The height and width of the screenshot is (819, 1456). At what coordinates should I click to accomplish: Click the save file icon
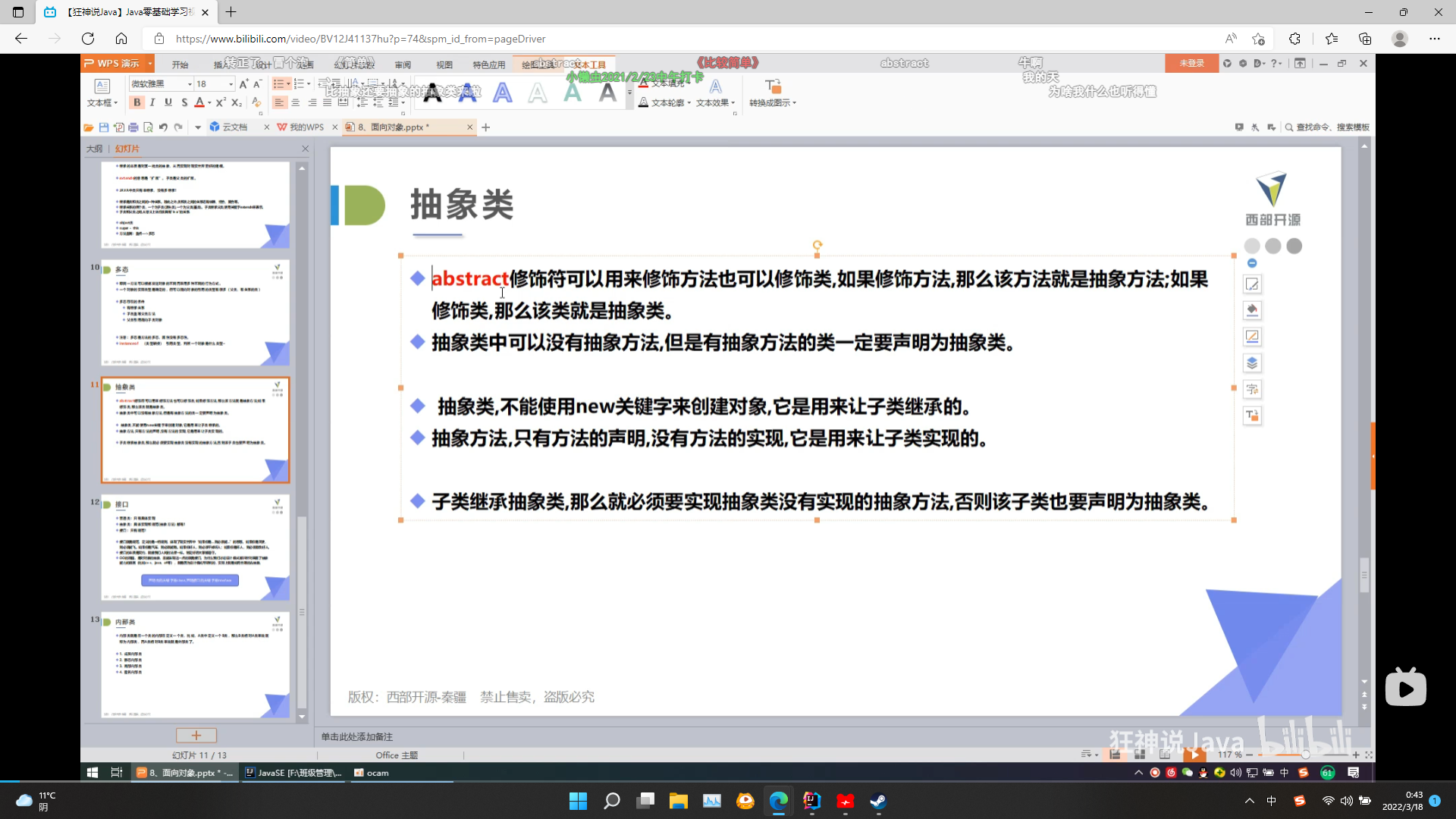click(x=104, y=127)
